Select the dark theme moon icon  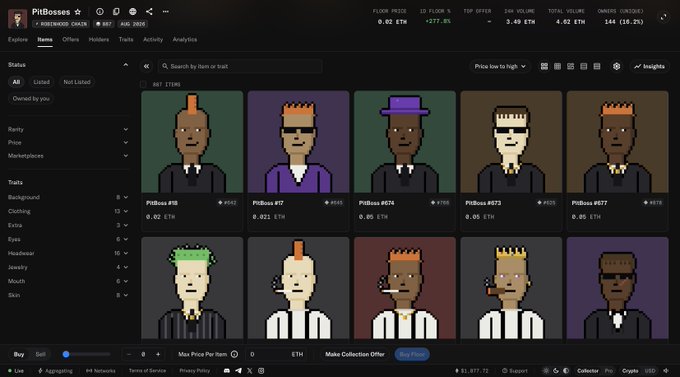pyautogui.click(x=556, y=371)
